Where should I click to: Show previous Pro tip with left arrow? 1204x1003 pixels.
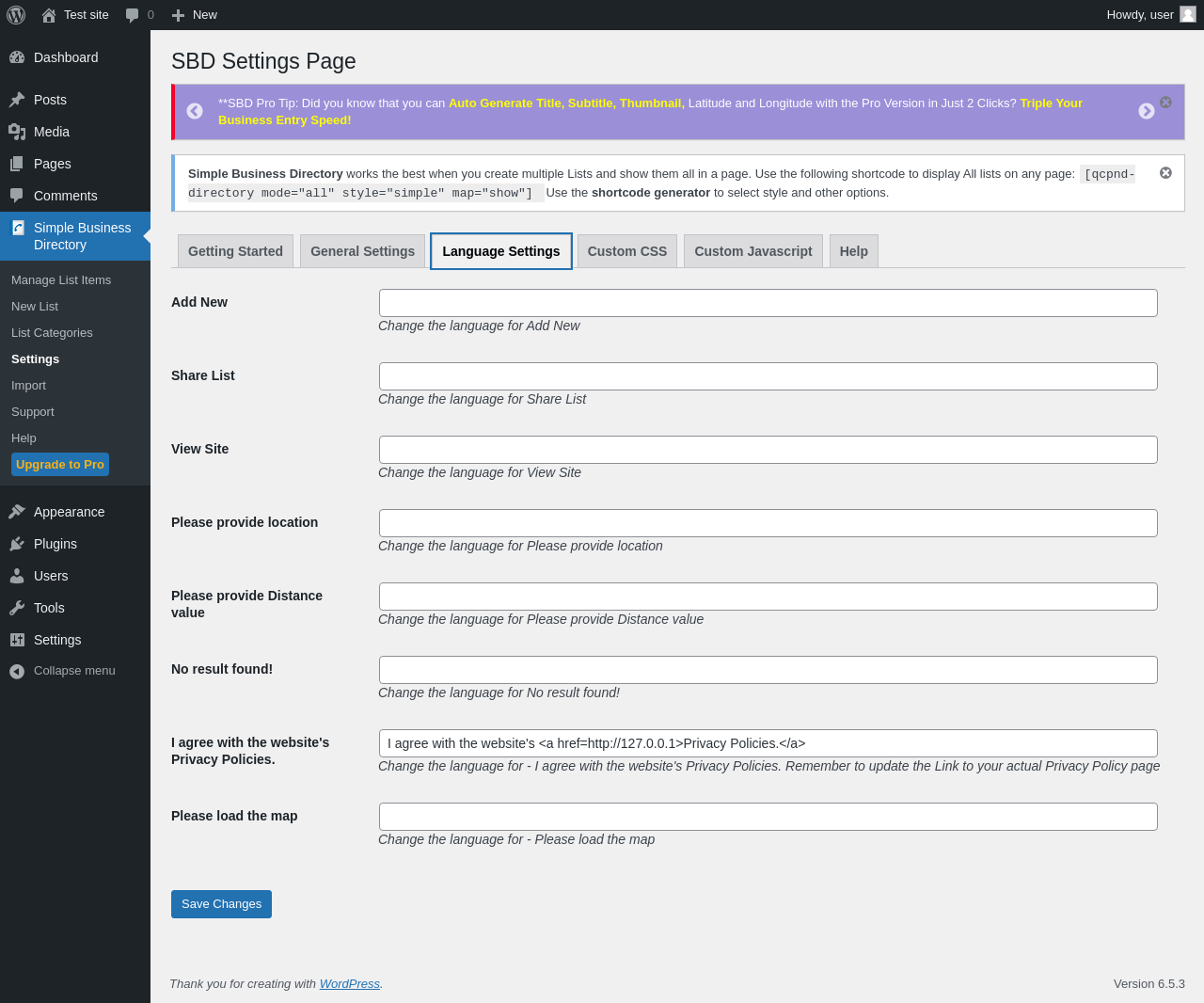[x=195, y=111]
